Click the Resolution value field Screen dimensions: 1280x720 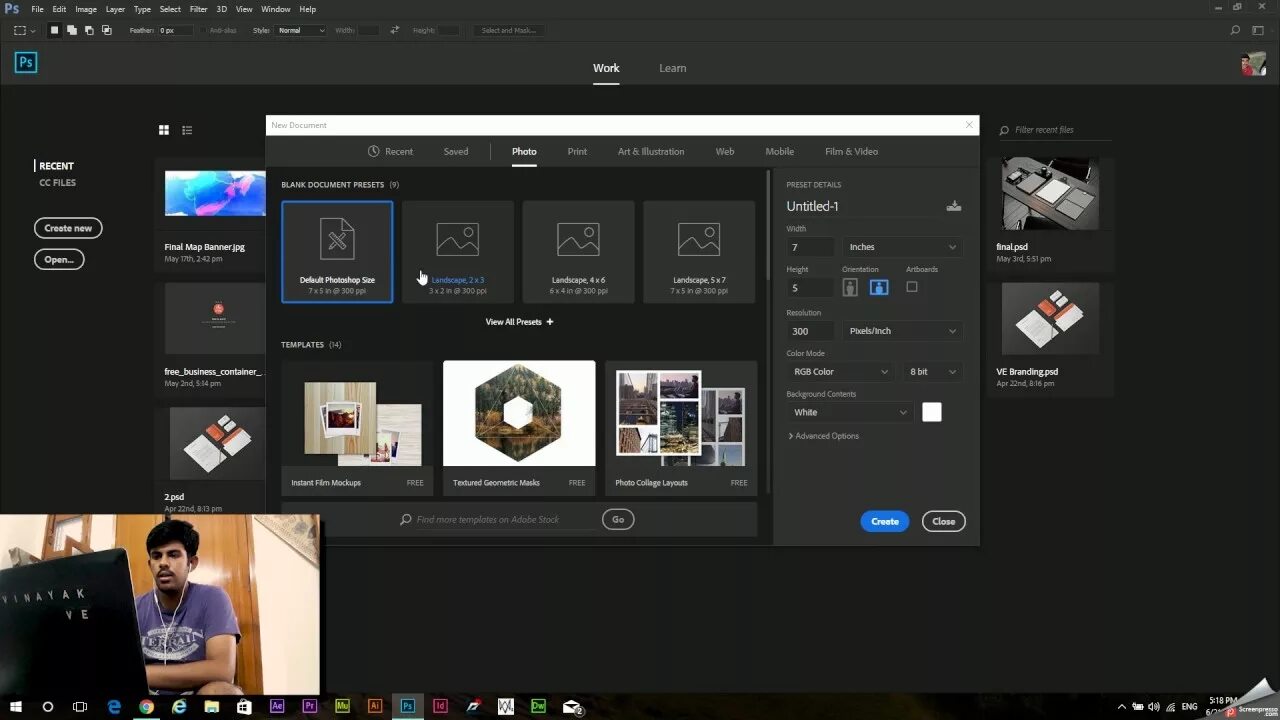point(810,331)
